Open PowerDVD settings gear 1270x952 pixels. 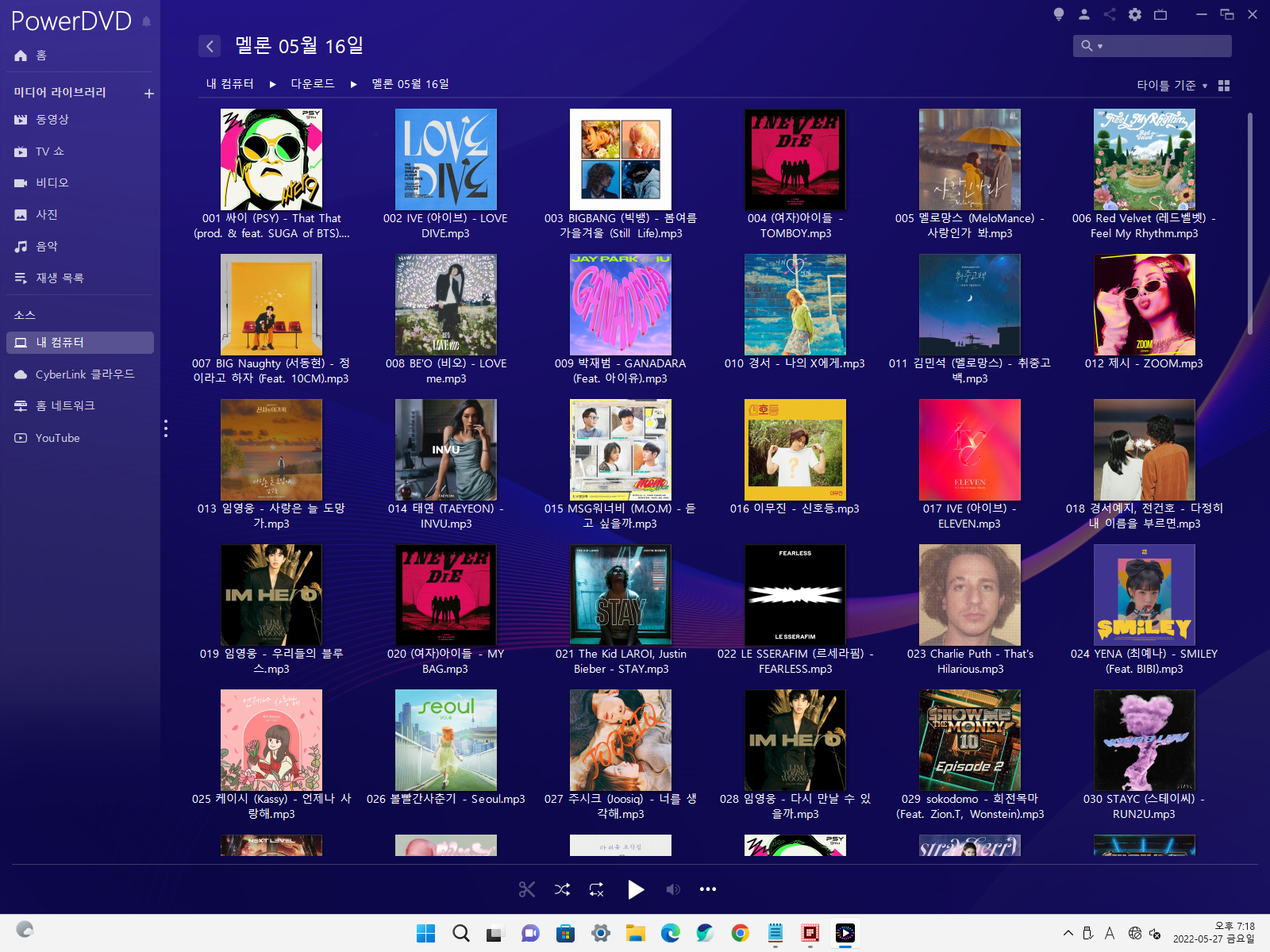click(1135, 14)
